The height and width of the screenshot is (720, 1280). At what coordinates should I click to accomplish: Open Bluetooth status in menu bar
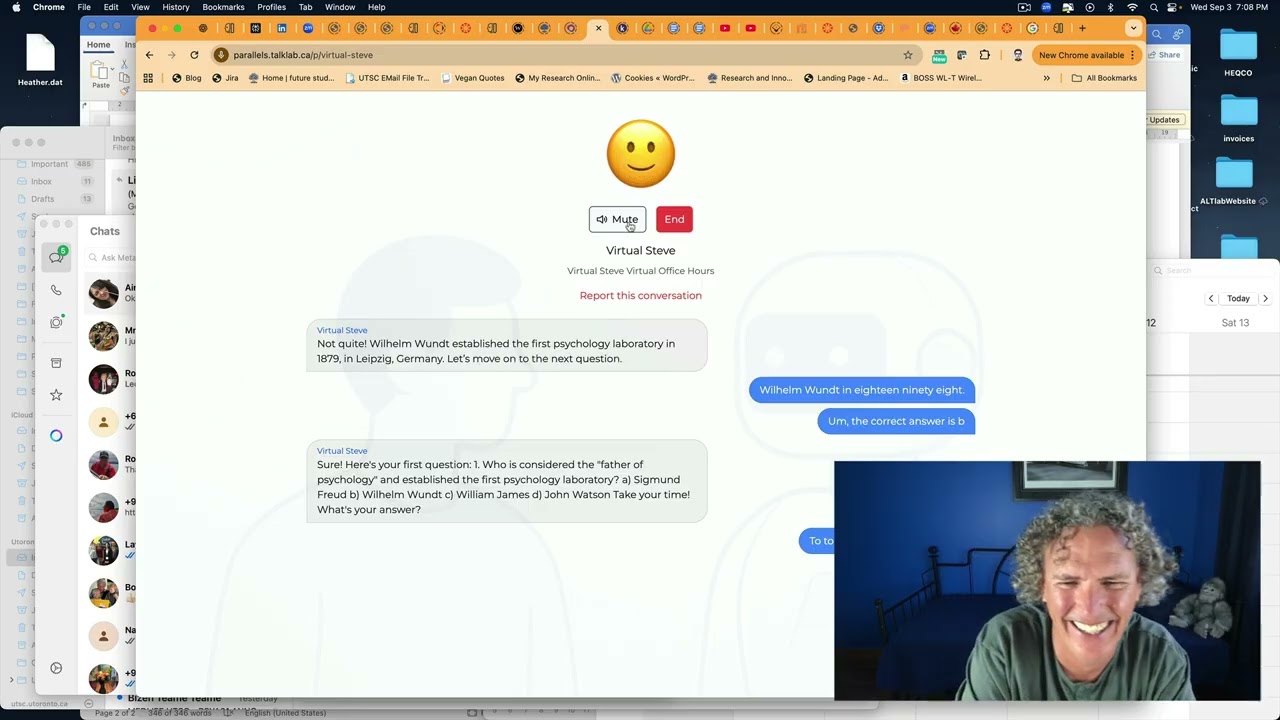[1111, 7]
